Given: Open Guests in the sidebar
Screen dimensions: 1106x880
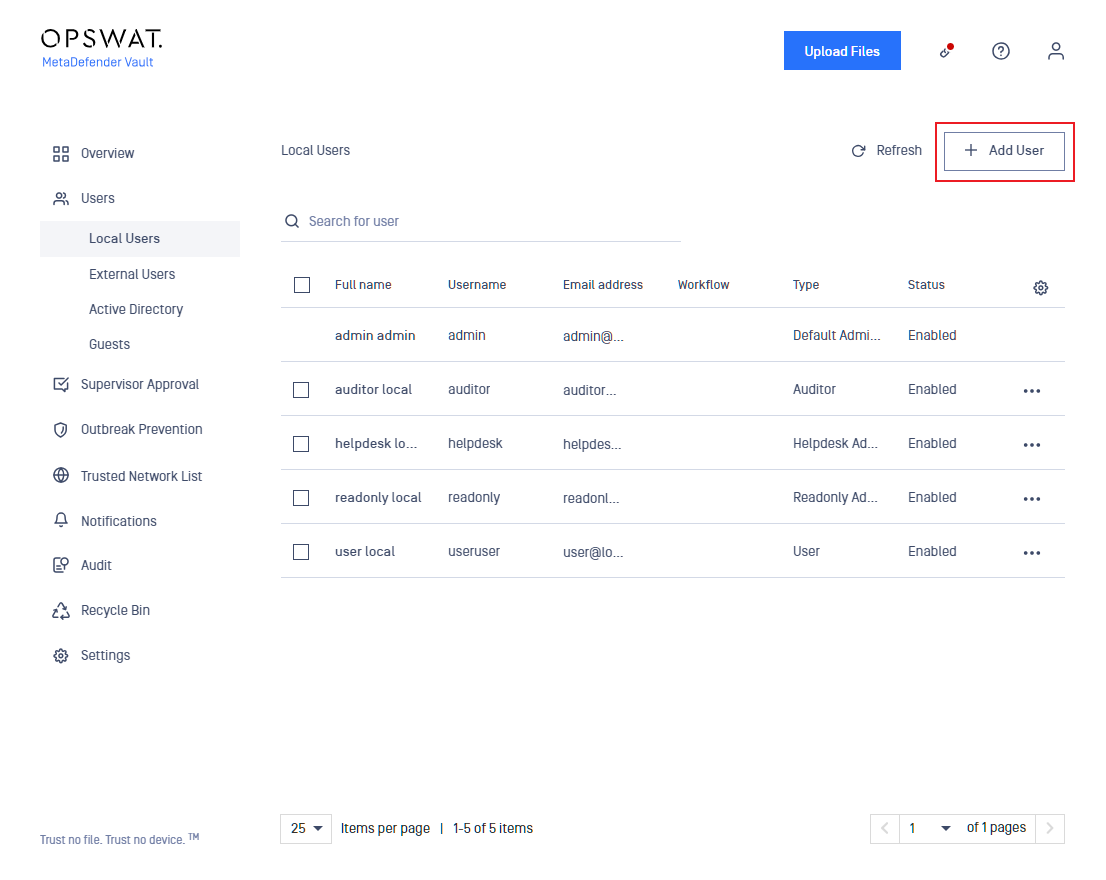Looking at the screenshot, I should (109, 345).
